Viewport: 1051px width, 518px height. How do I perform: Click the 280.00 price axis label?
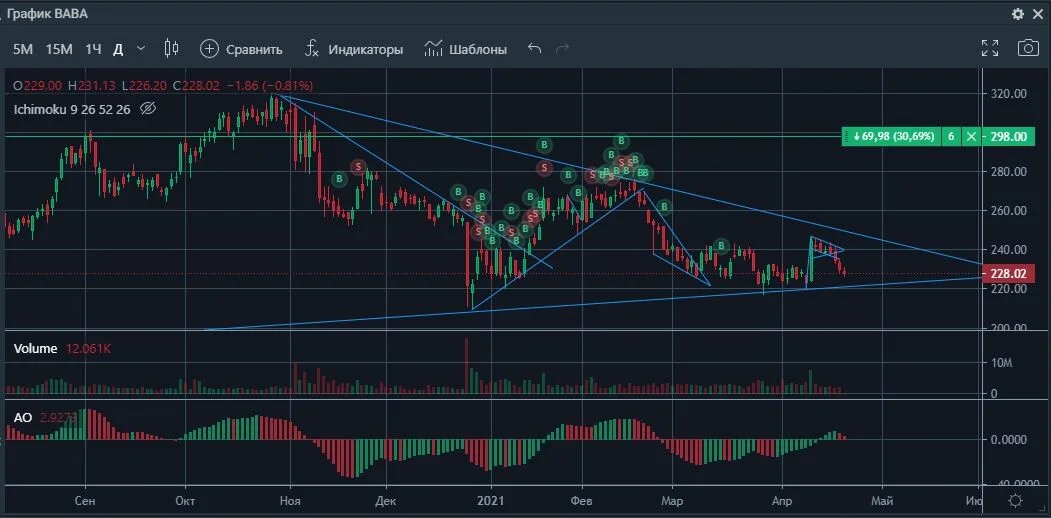point(1009,172)
